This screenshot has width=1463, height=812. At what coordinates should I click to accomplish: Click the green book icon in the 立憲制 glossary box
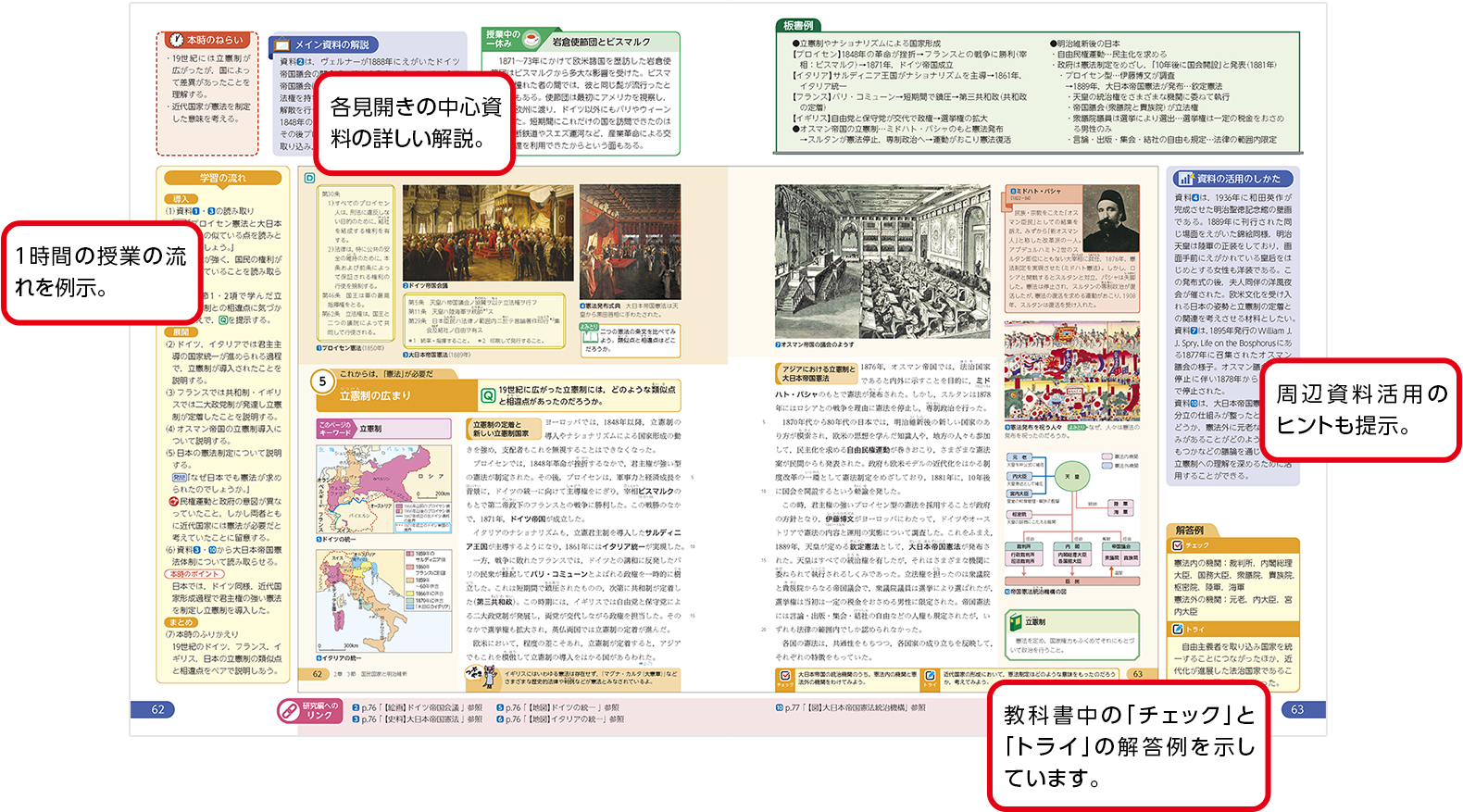pyautogui.click(x=1015, y=622)
